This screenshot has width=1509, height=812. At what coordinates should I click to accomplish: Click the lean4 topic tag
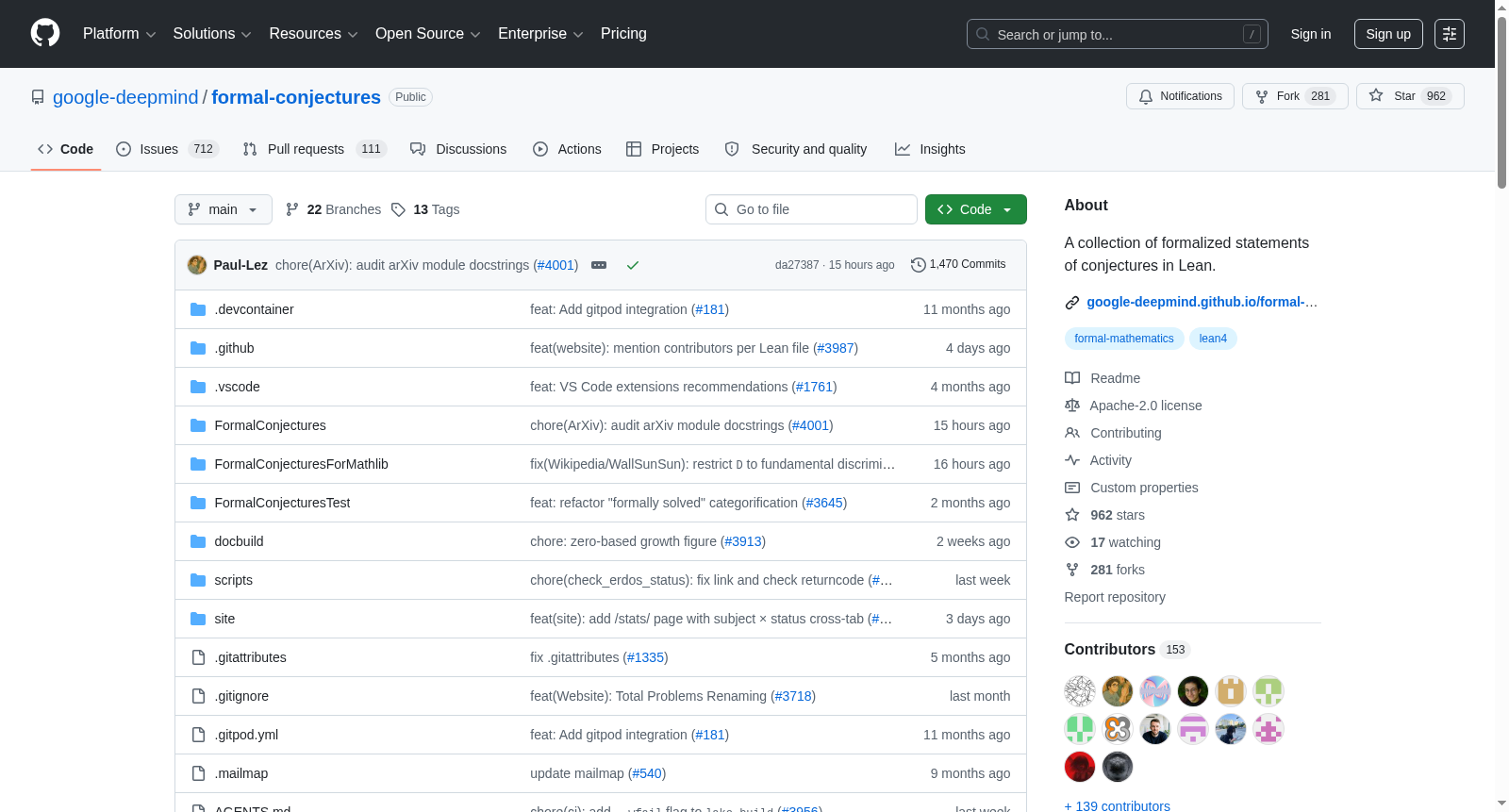(1213, 339)
